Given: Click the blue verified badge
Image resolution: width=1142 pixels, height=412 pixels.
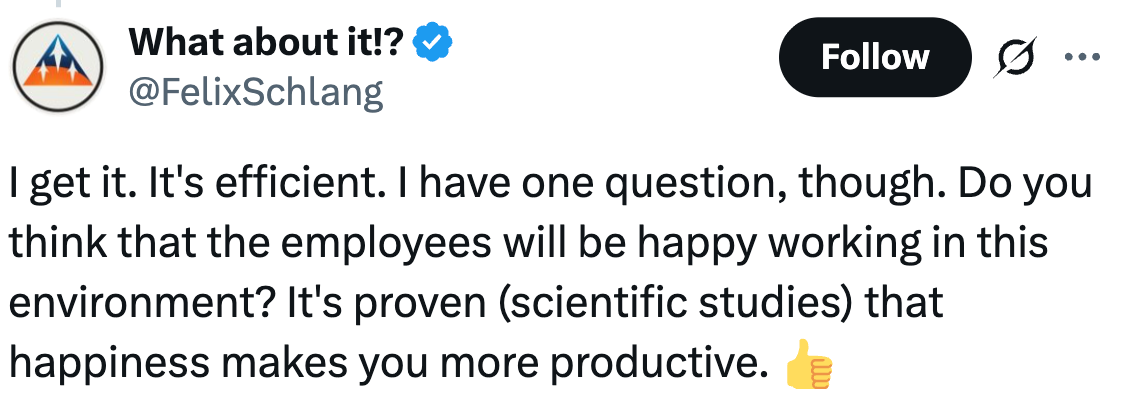Looking at the screenshot, I should (x=433, y=43).
